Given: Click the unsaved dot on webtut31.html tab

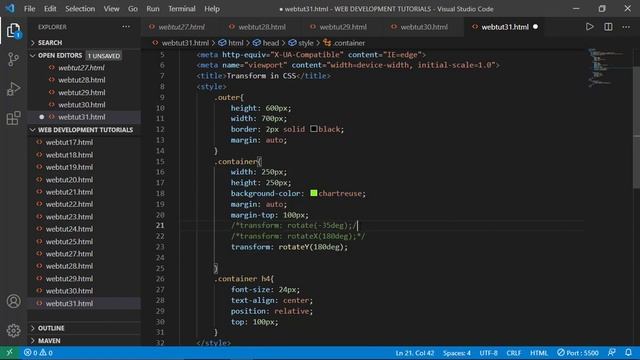Looking at the screenshot, I should [535, 27].
